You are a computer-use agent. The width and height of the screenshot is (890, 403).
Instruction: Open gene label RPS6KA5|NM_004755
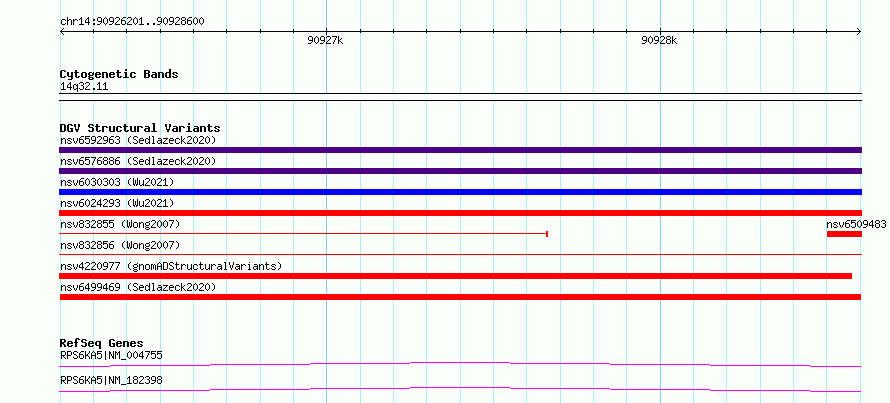[111, 356]
